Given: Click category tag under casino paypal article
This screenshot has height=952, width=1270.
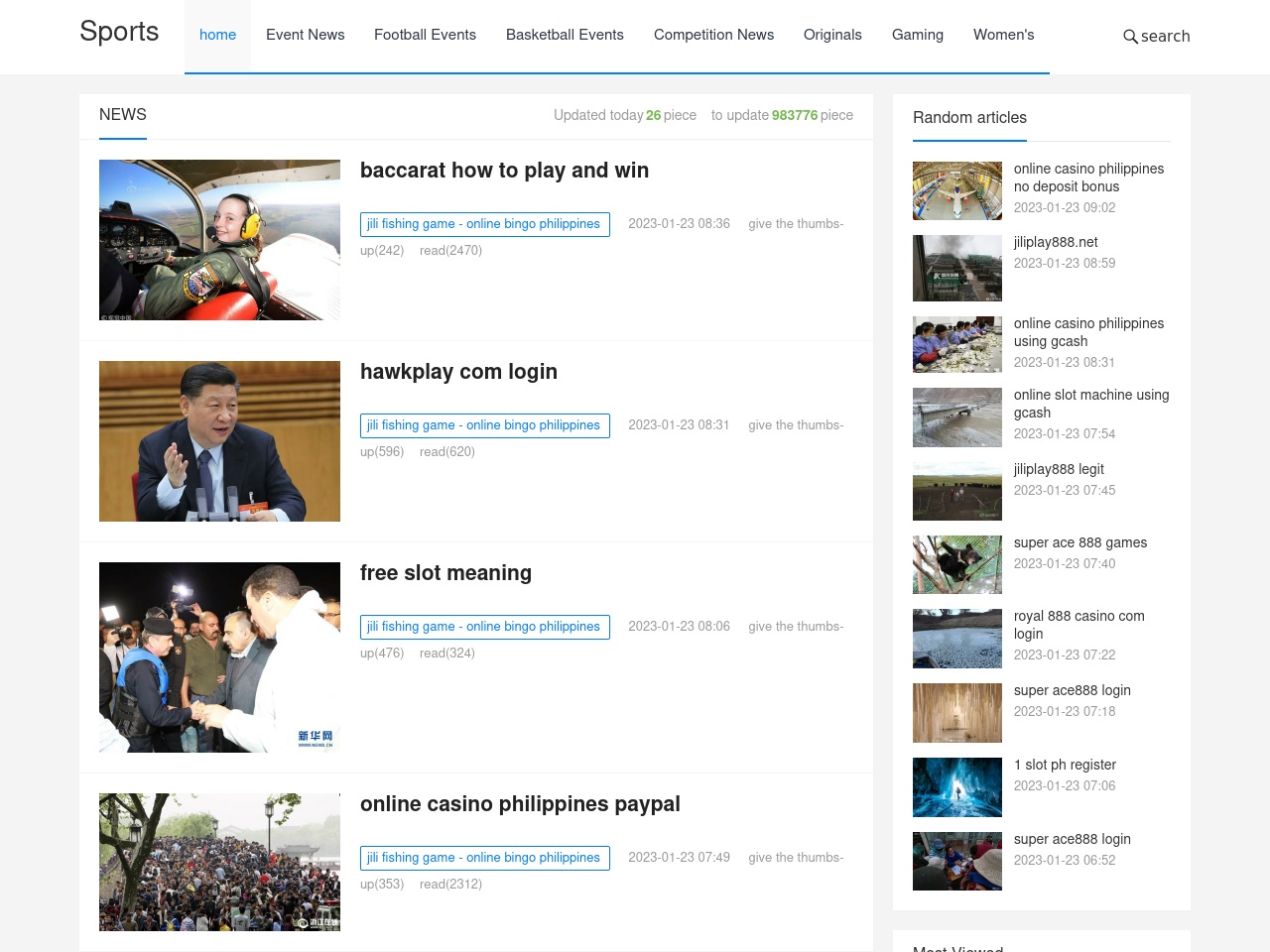Looking at the screenshot, I should click(484, 858).
